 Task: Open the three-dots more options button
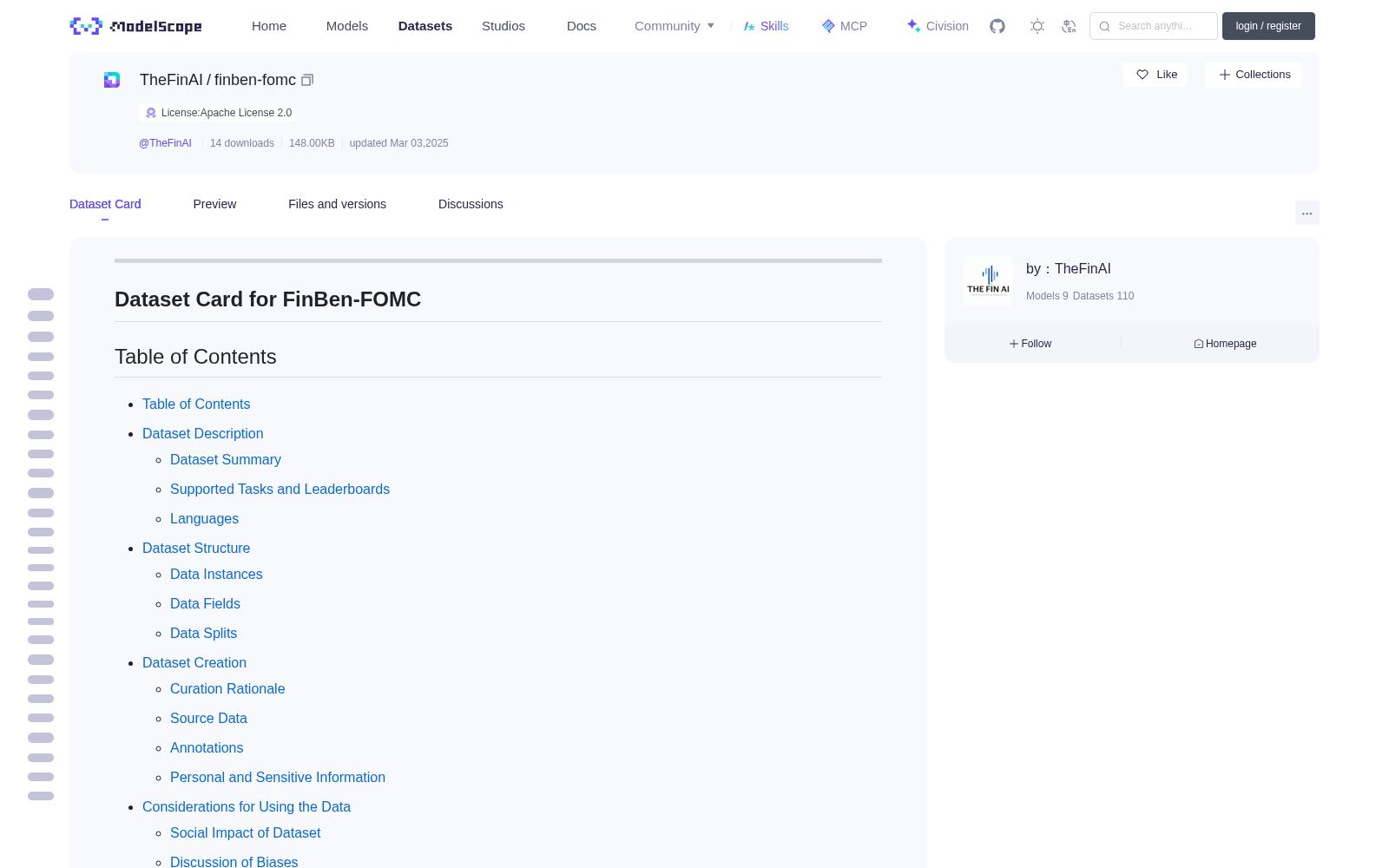(1307, 214)
